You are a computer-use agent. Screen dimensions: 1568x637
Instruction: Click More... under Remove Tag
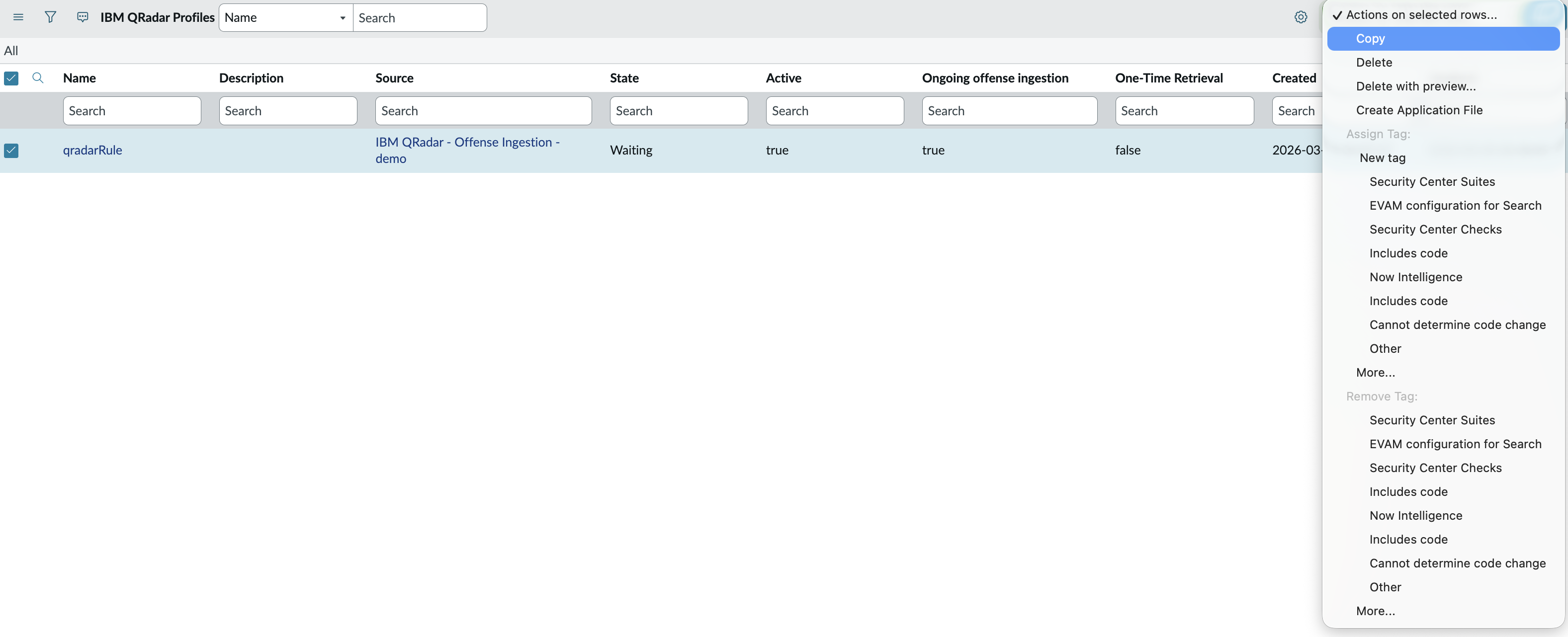1443,611
